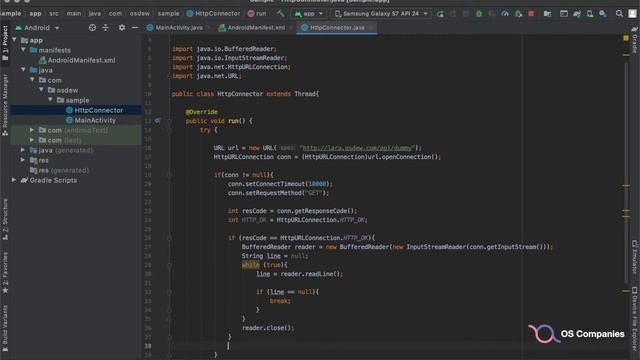
Task: Open the Gradle side tab
Action: [x=635, y=40]
